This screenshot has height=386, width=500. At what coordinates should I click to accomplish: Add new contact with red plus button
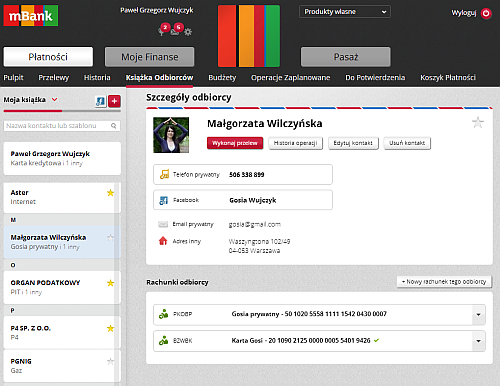pyautogui.click(x=114, y=101)
